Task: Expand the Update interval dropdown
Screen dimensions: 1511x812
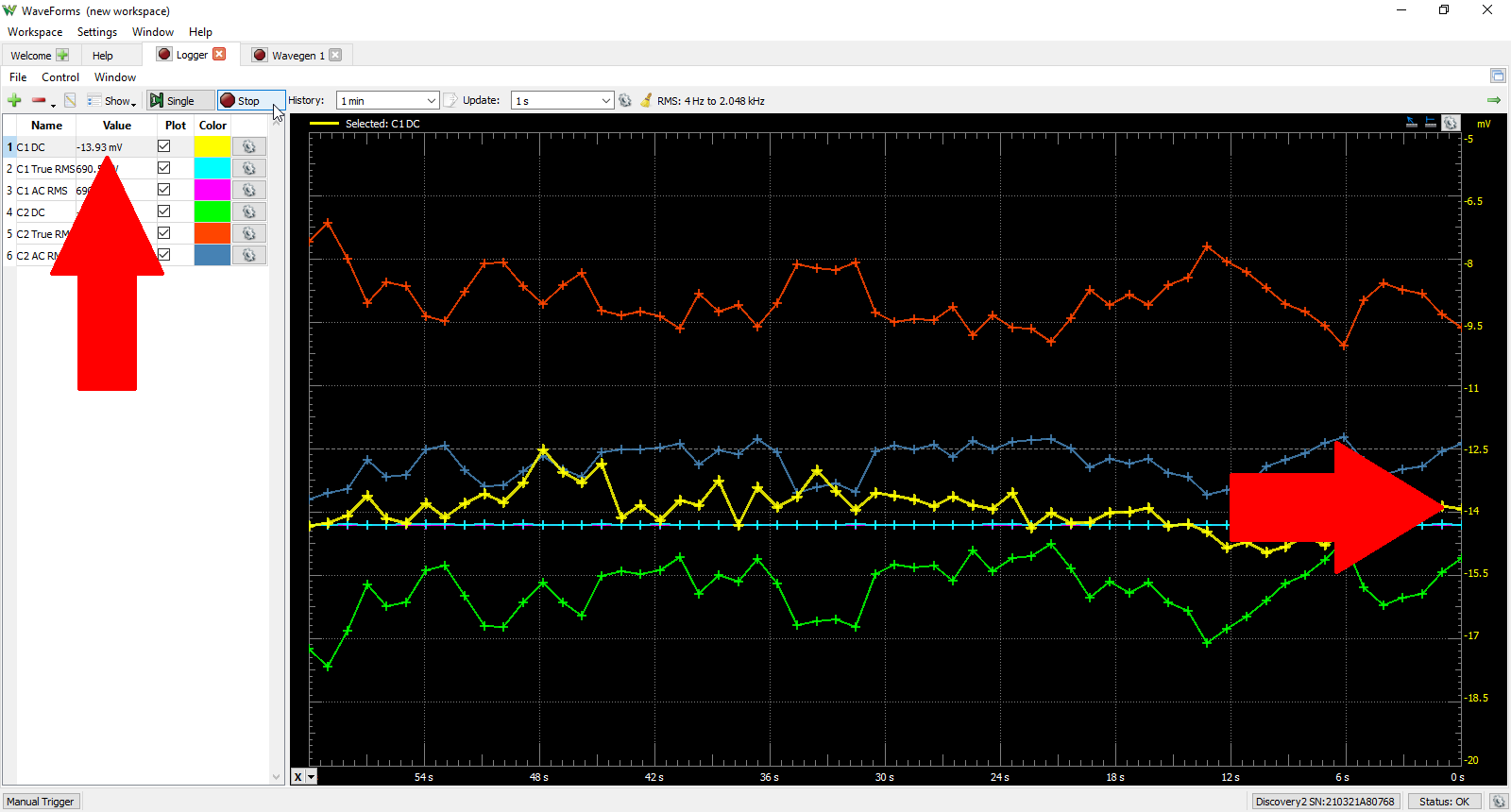Action: (x=563, y=100)
